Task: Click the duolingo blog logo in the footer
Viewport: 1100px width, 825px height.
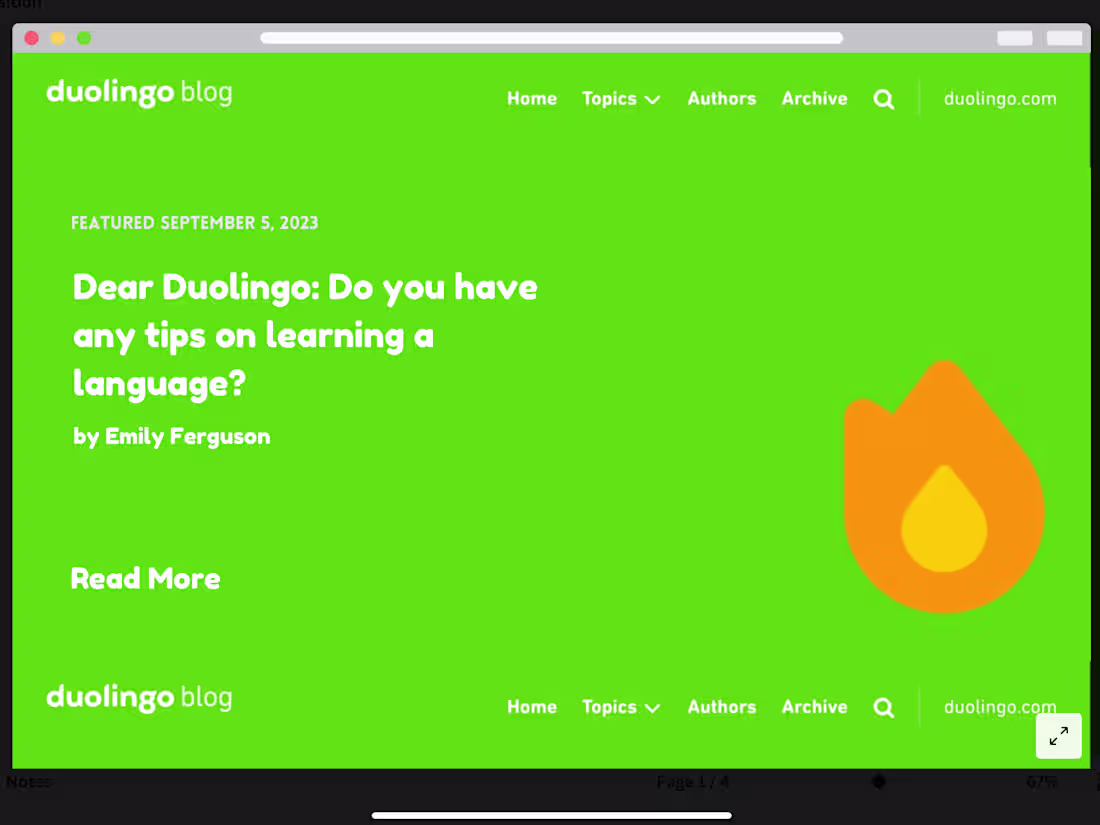Action: [139, 698]
